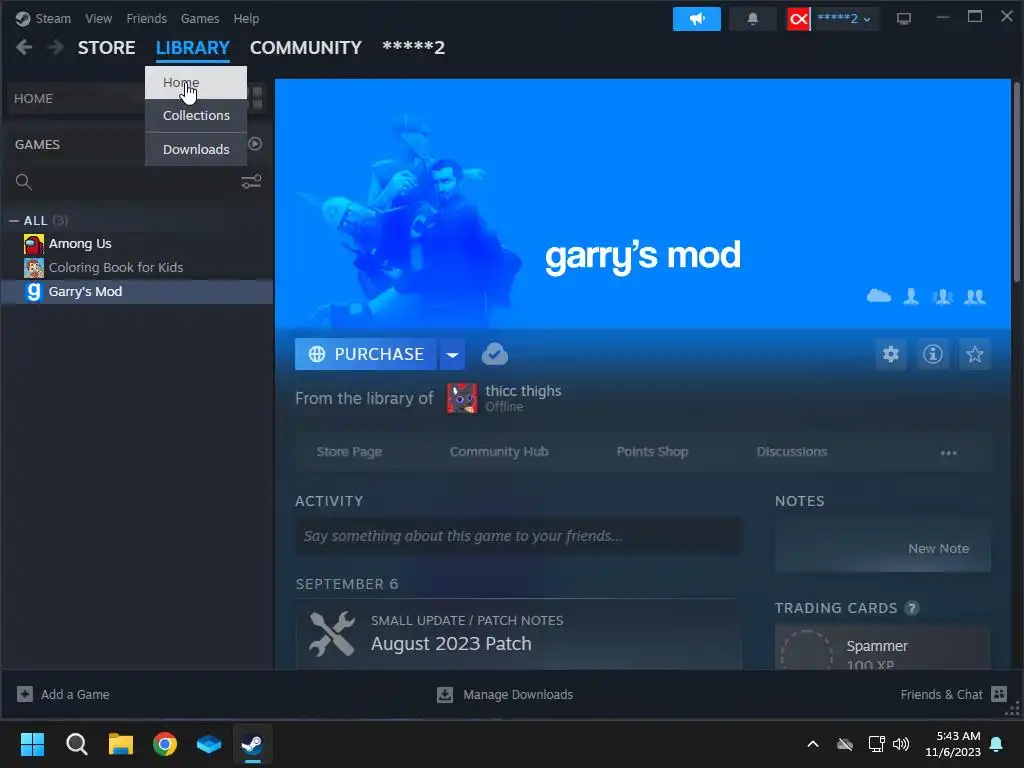The width and height of the screenshot is (1024, 768).
Task: Open the Community Hub link
Action: (499, 451)
